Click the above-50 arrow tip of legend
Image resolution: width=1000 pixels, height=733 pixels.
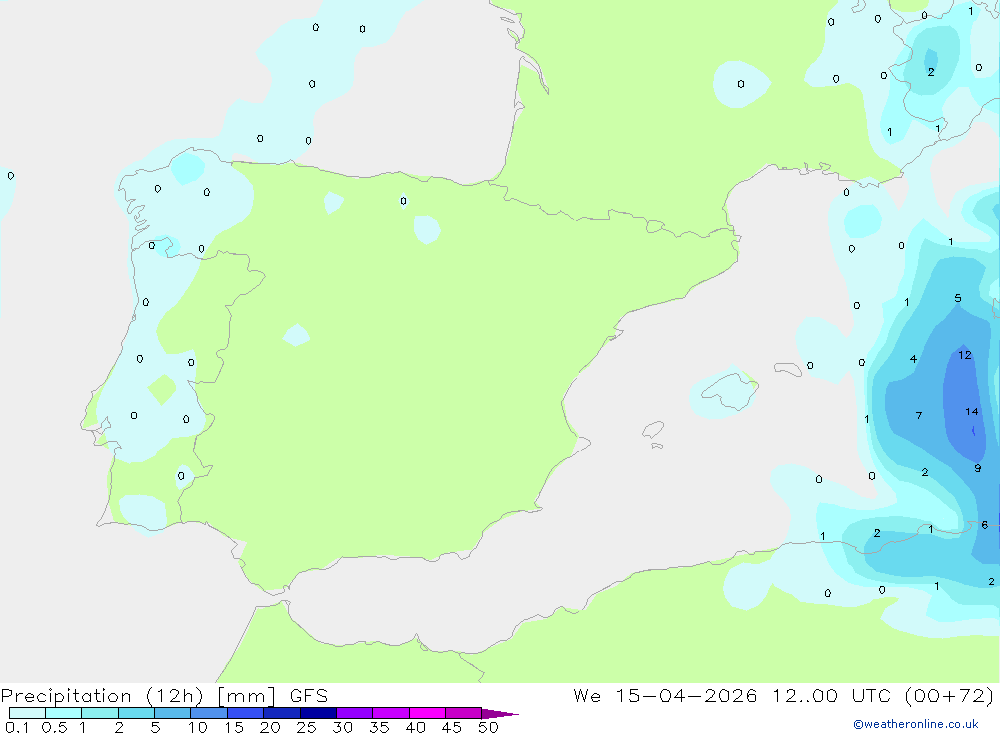click(x=500, y=713)
